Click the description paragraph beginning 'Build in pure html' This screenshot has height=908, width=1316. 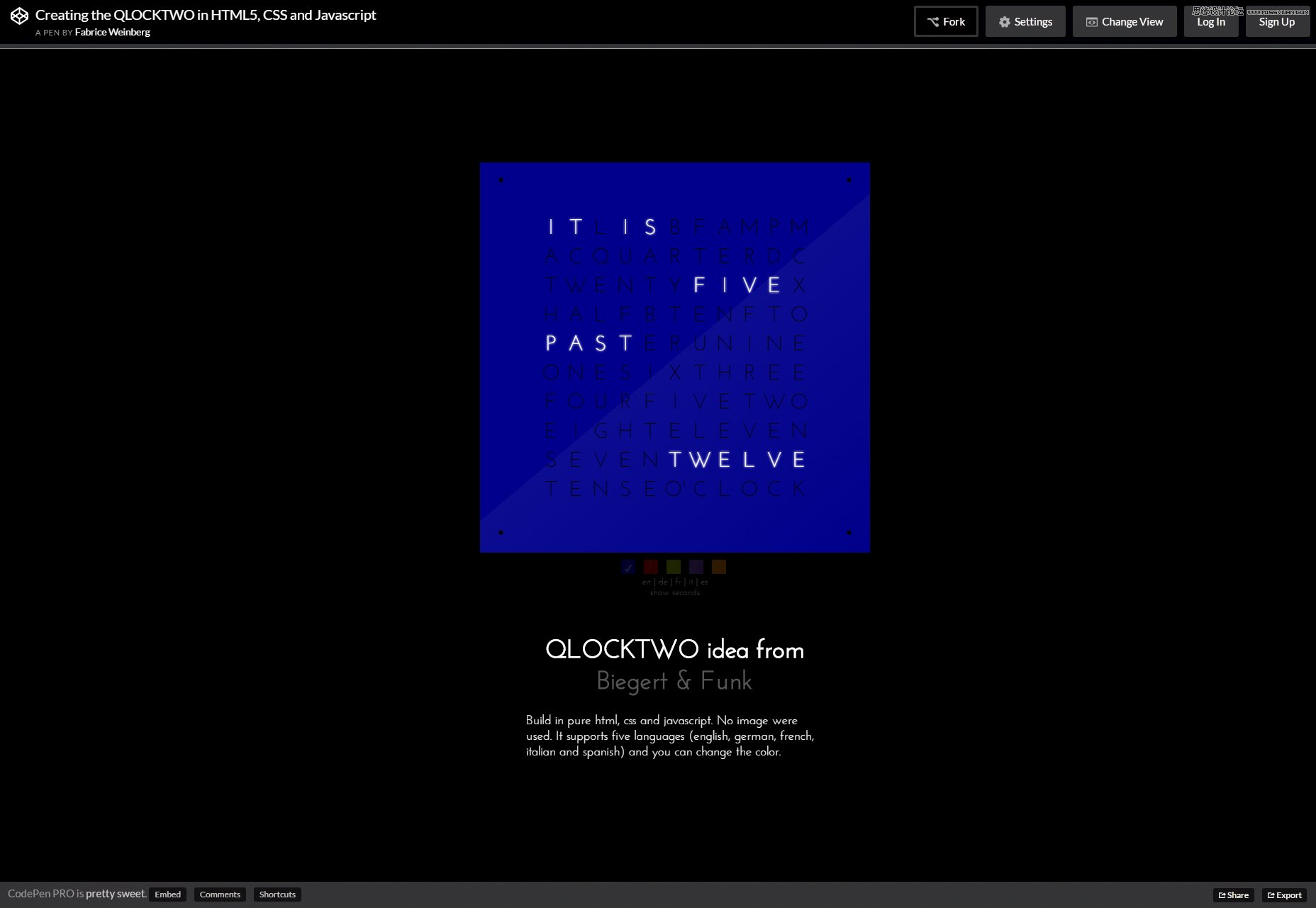pyautogui.click(x=670, y=736)
